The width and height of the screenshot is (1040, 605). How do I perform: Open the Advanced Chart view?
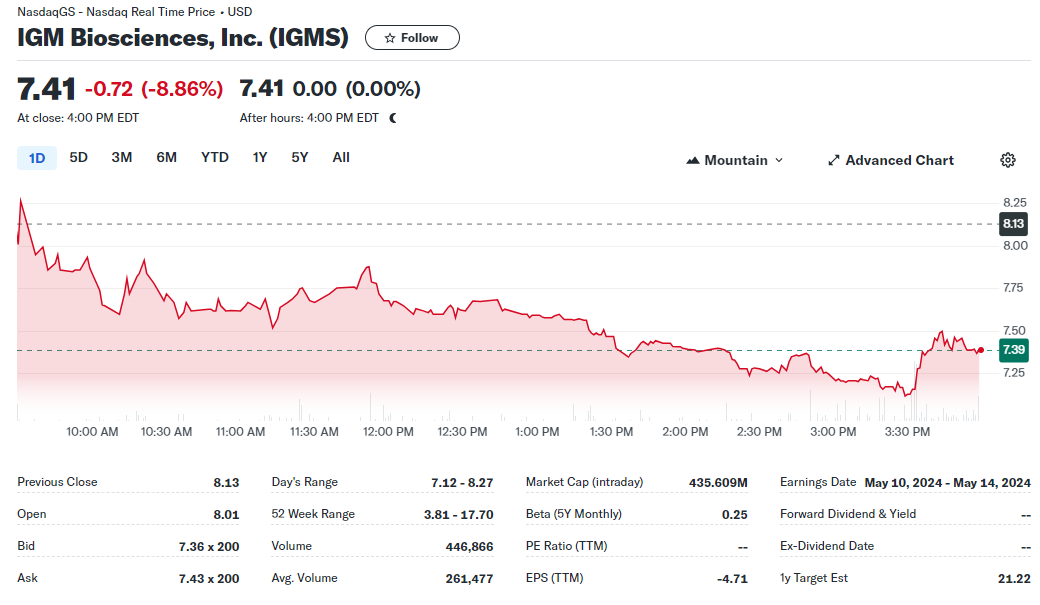point(890,160)
